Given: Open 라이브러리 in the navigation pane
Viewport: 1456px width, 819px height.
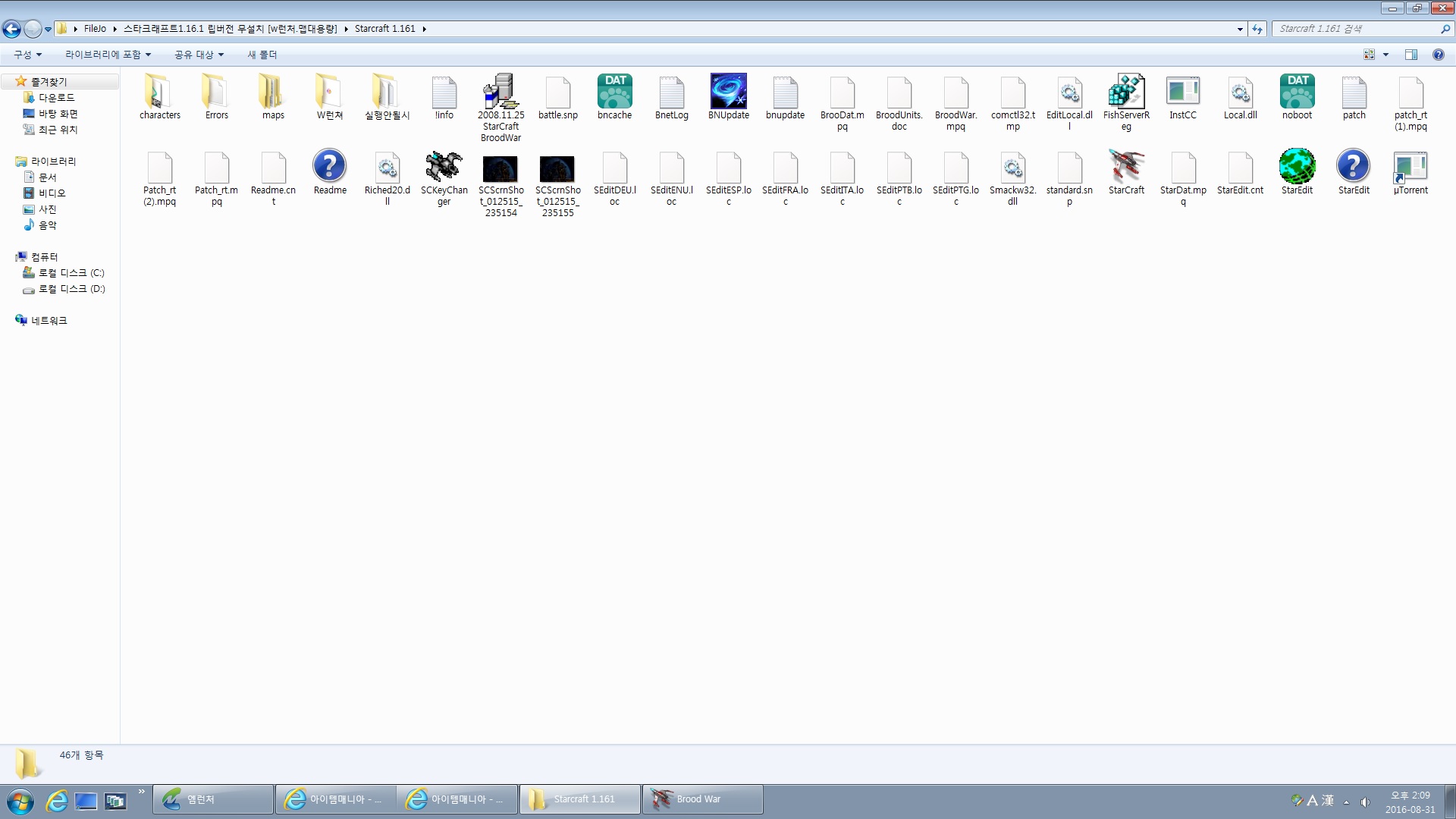Looking at the screenshot, I should tap(53, 162).
